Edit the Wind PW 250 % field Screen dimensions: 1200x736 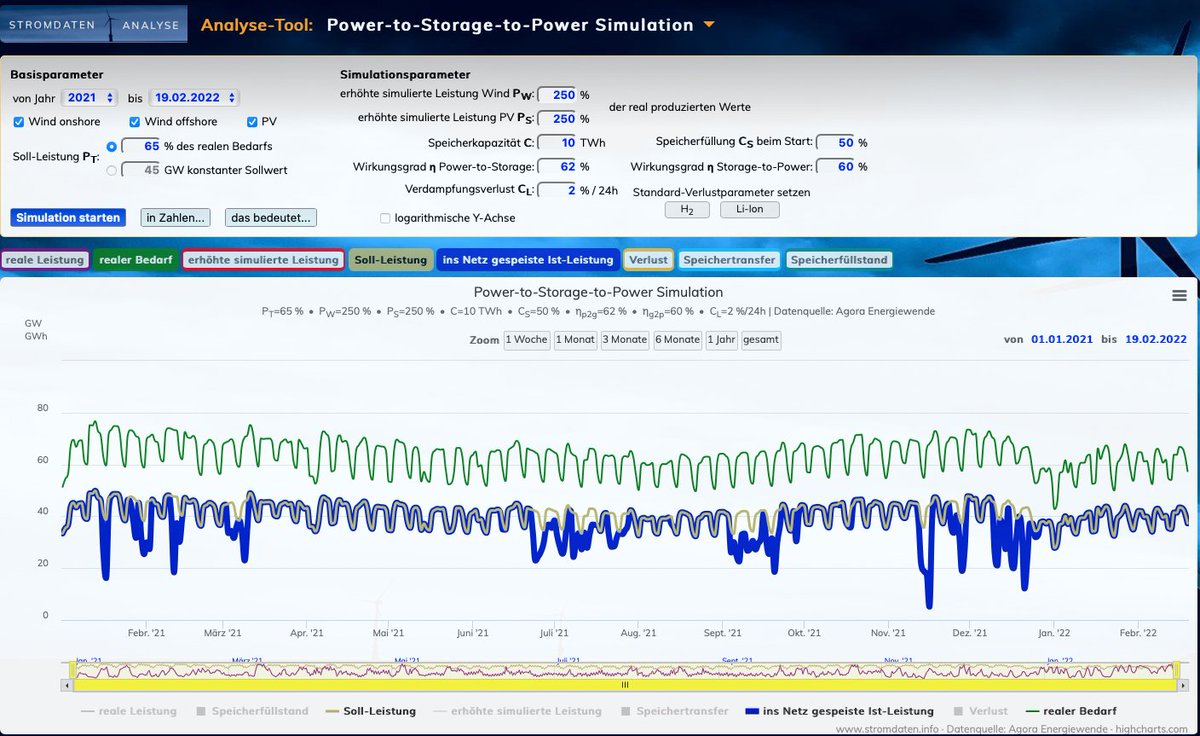click(x=557, y=94)
